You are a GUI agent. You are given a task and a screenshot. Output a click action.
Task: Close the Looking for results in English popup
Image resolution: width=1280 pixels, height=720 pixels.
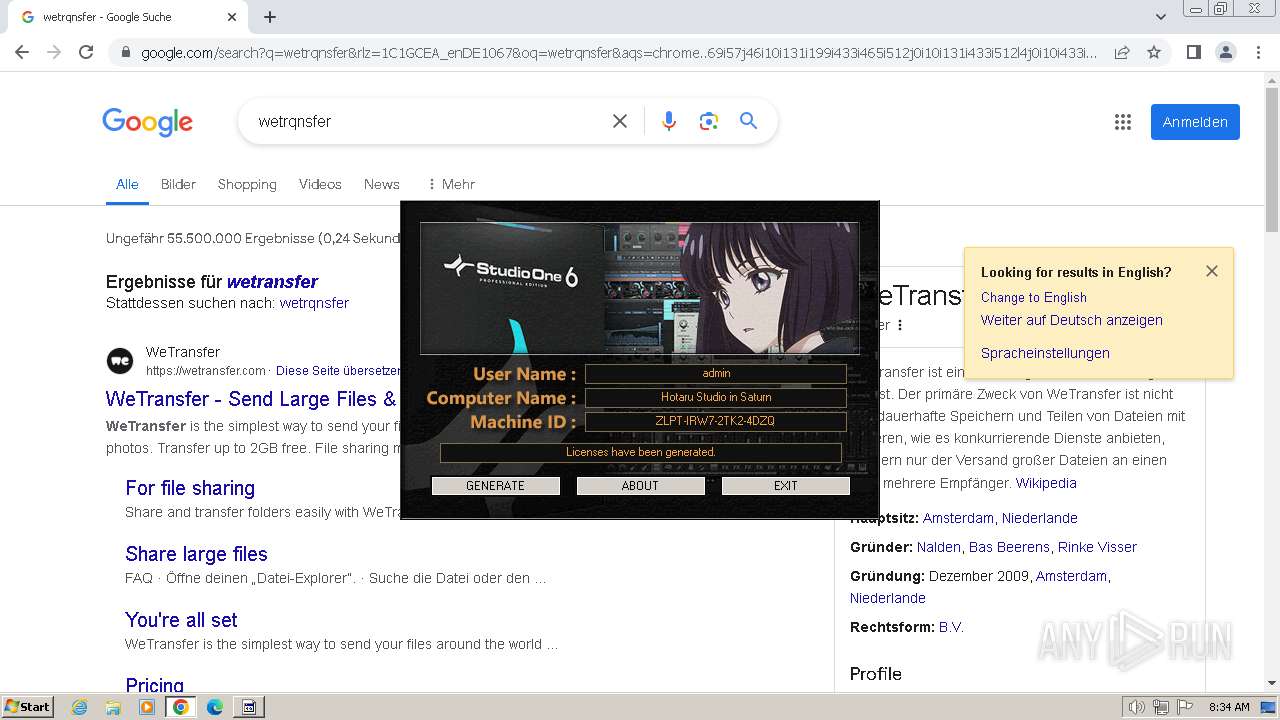[x=1212, y=271]
